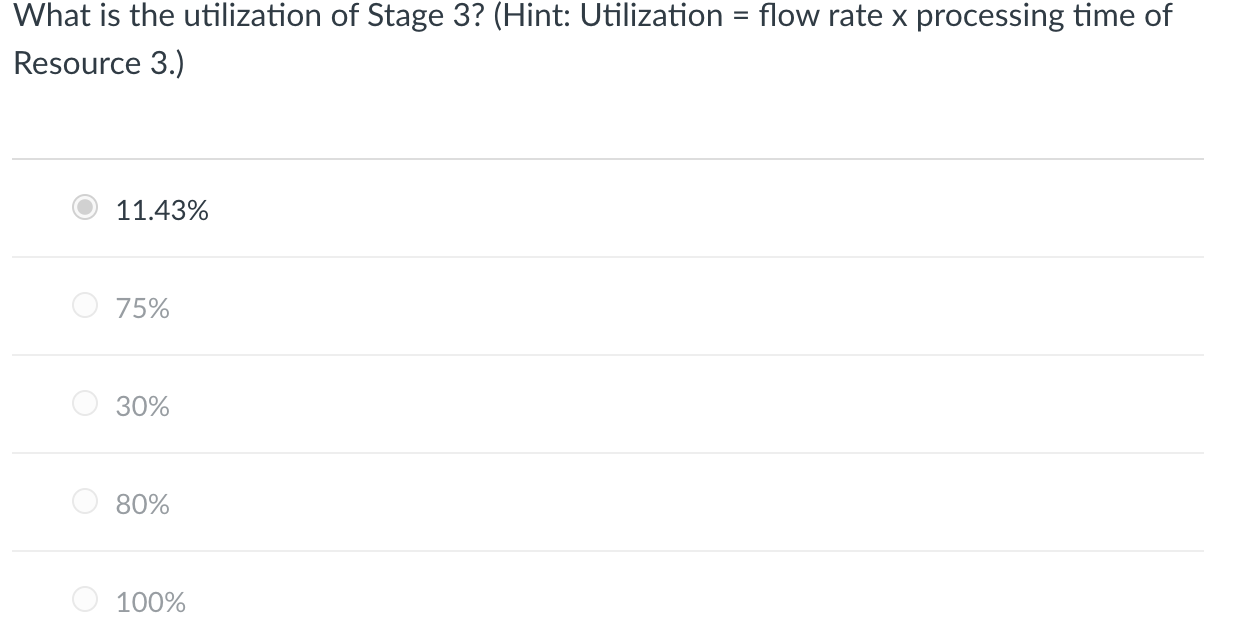
Task: Choose 100% as your answer
Action: 85,600
